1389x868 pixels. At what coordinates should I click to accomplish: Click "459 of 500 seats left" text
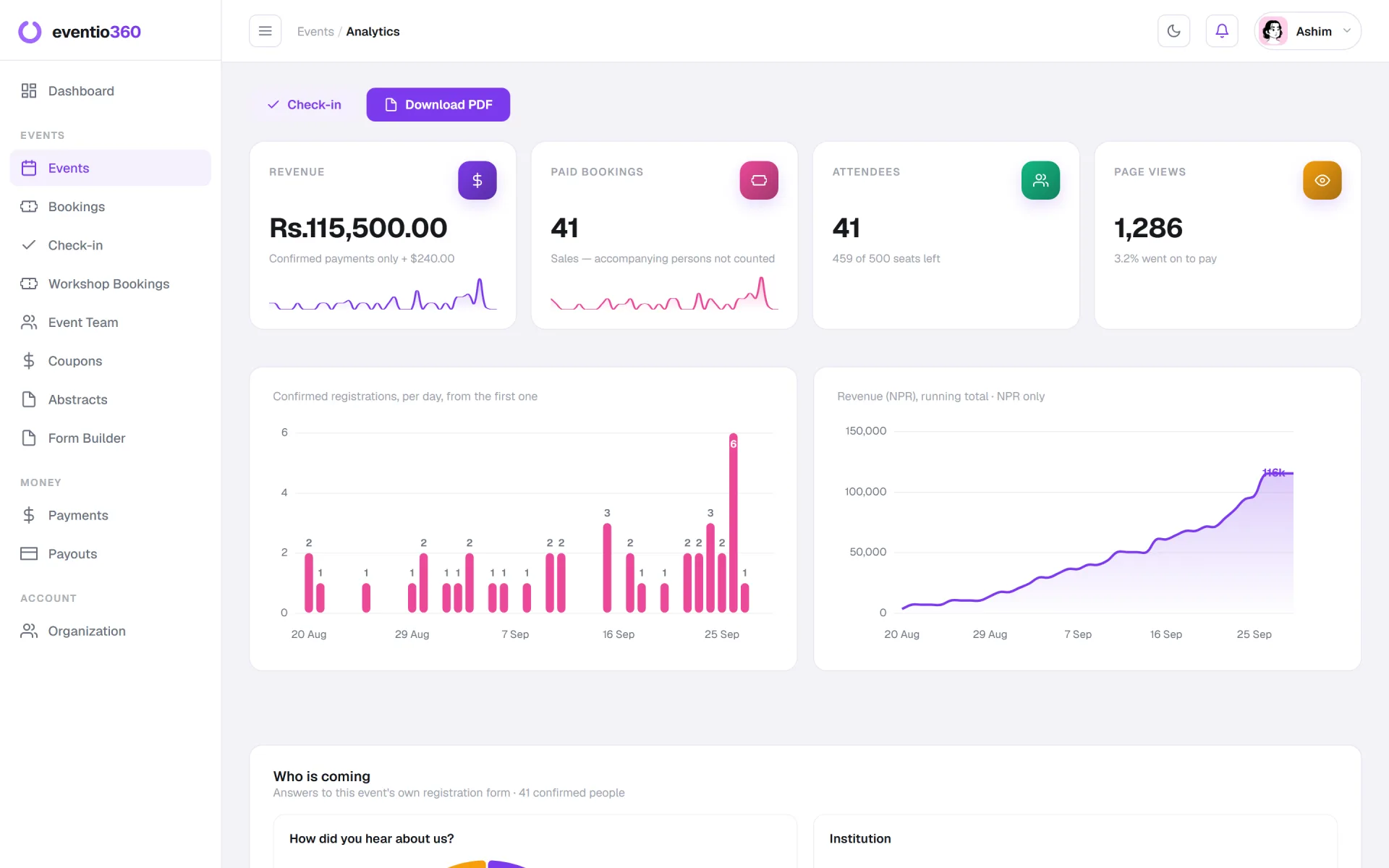(x=886, y=259)
